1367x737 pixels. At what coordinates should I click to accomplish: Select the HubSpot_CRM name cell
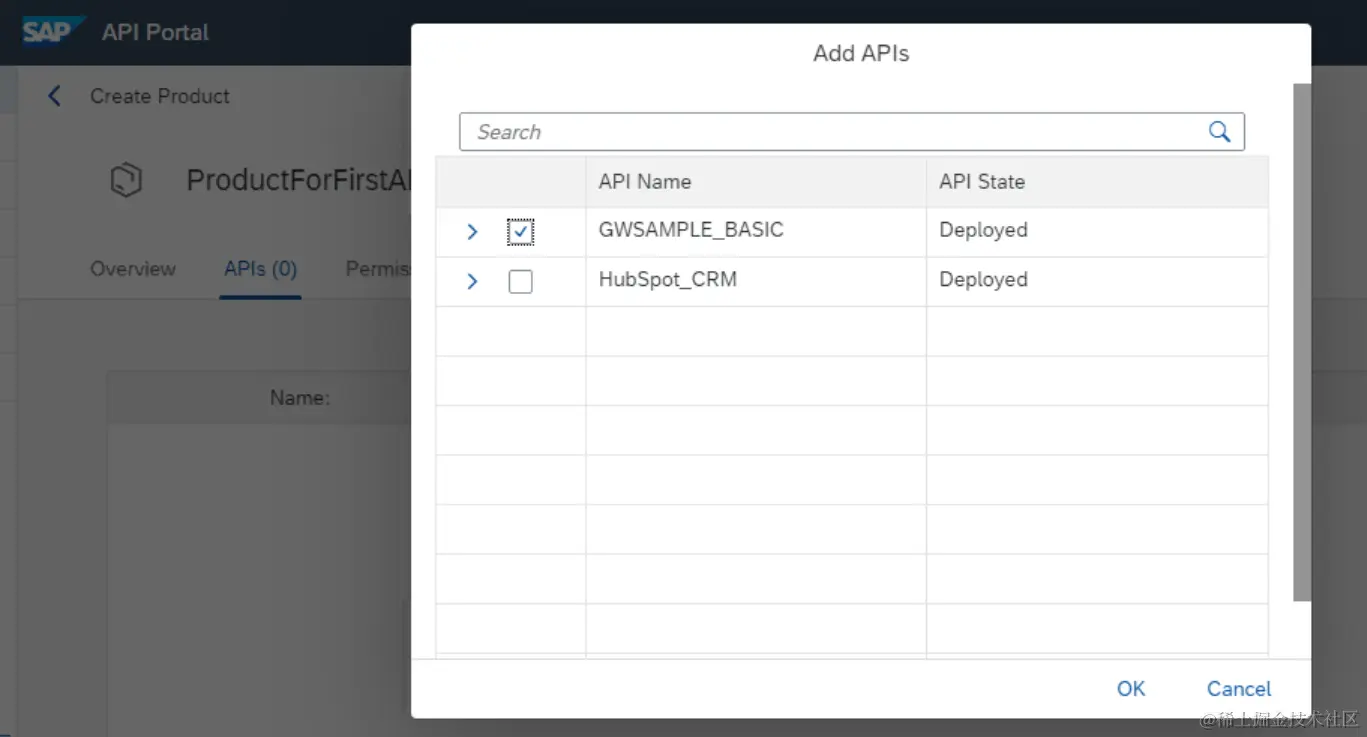[668, 280]
